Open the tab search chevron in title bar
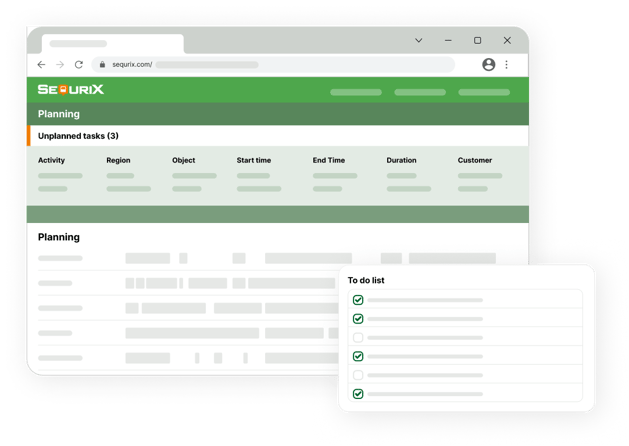 point(418,41)
